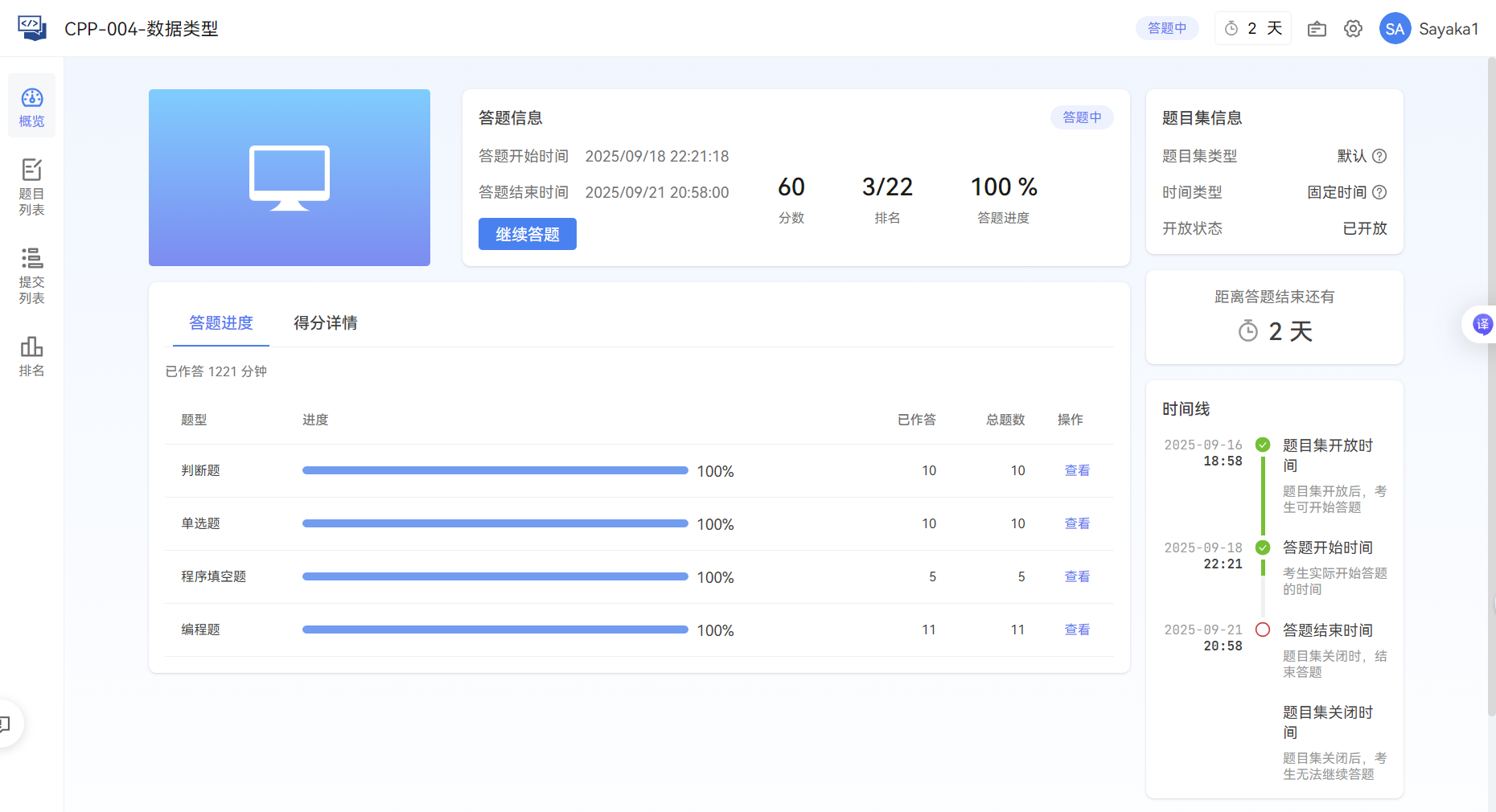Click the translate floating icon at right edge
Image resolution: width=1496 pixels, height=812 pixels.
[1482, 324]
